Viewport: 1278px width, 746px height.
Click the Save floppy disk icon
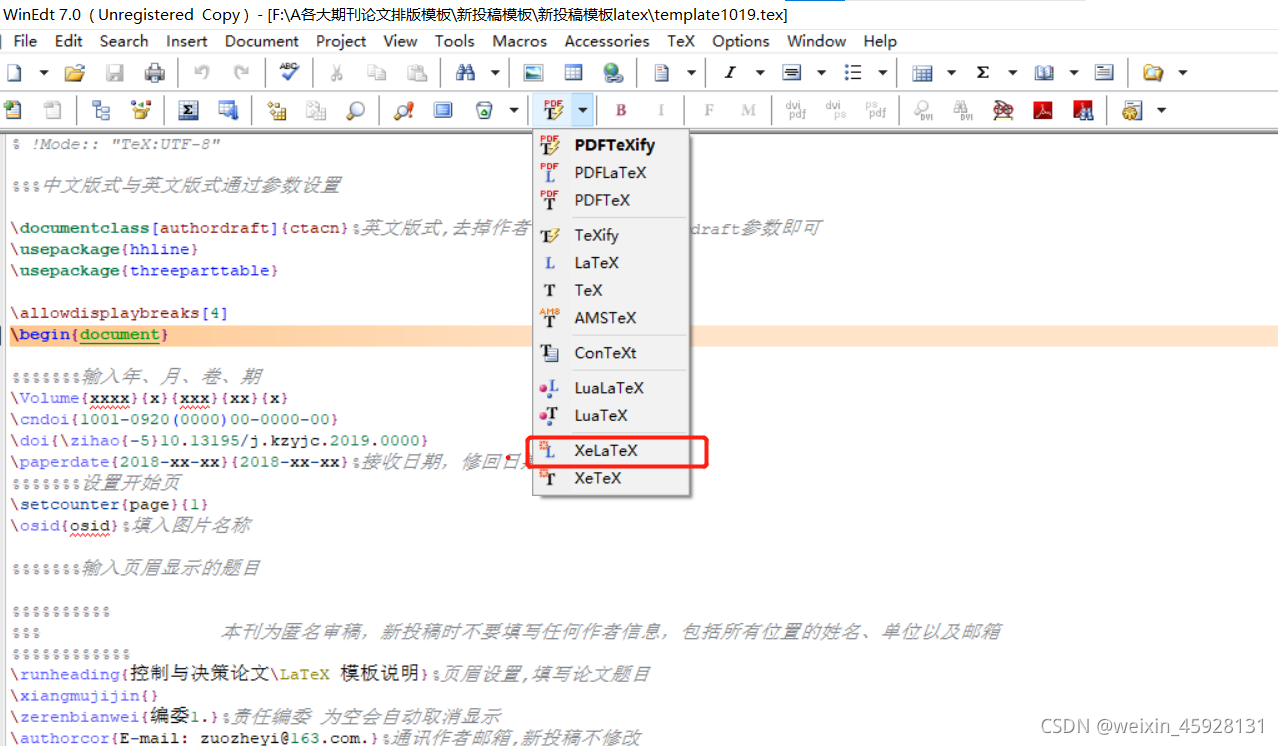click(115, 73)
